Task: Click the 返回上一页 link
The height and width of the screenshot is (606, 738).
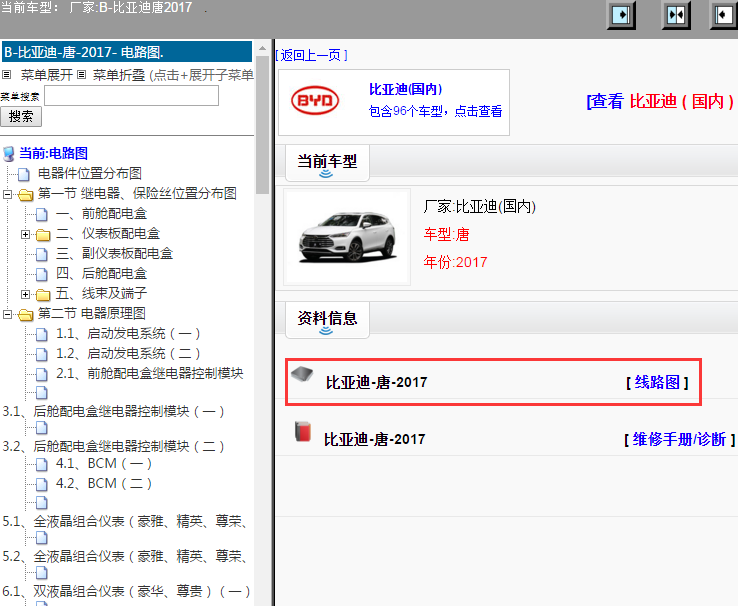Action: tap(312, 56)
